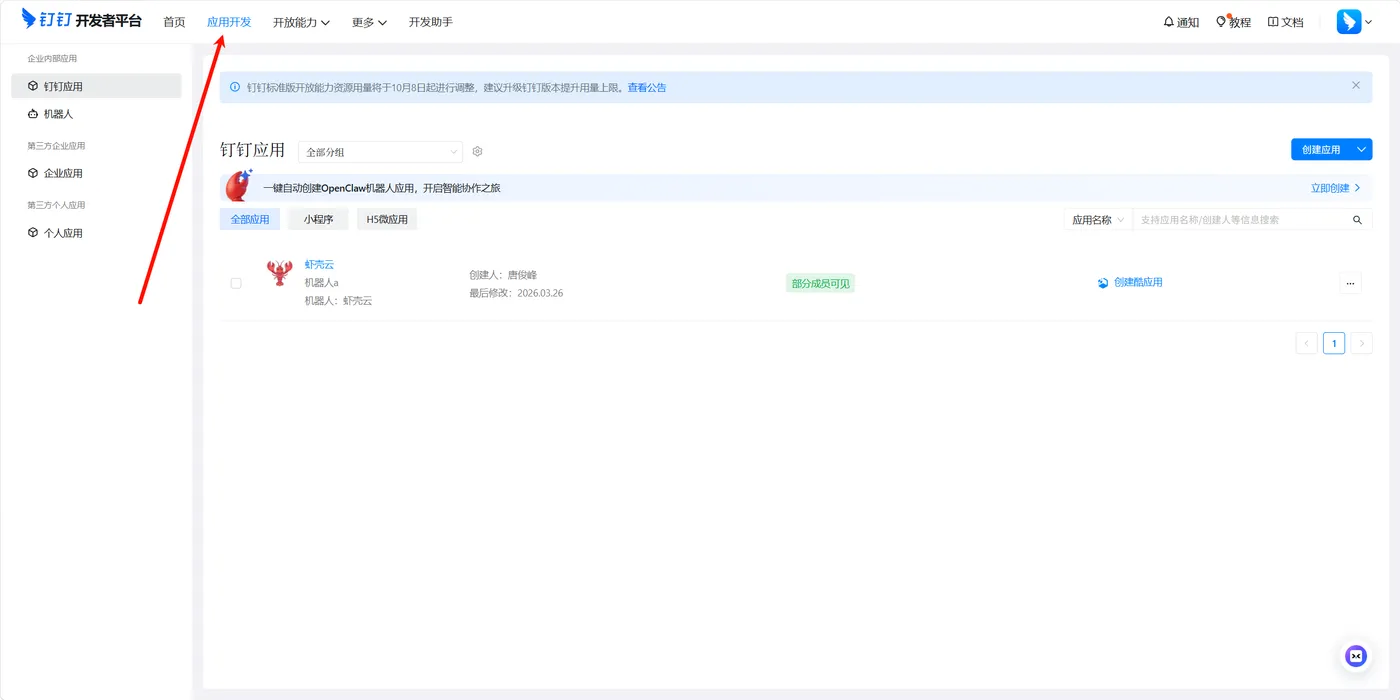Open 文档 documentation book icon

(x=1285, y=22)
